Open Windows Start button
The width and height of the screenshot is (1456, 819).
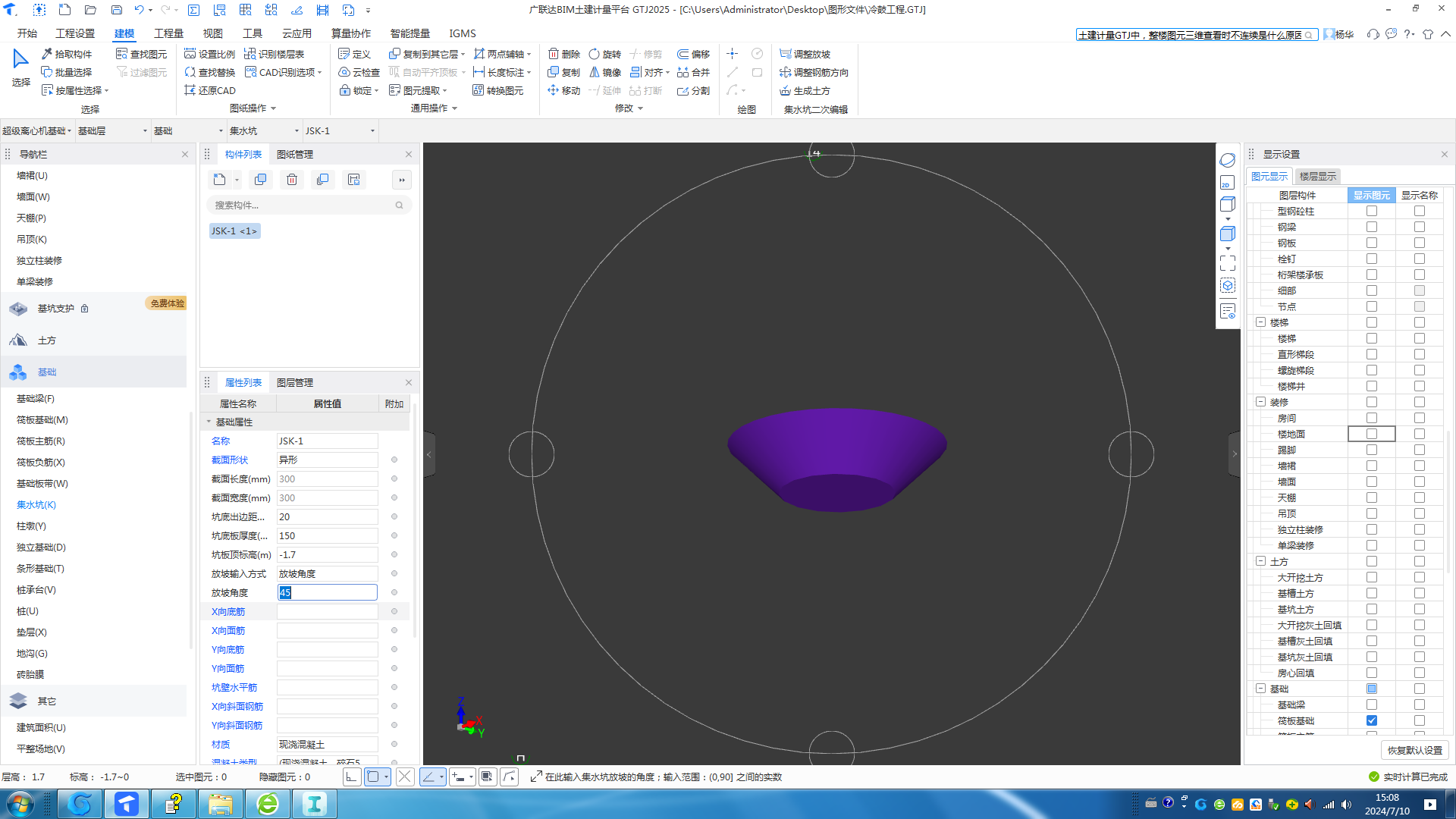(21, 804)
